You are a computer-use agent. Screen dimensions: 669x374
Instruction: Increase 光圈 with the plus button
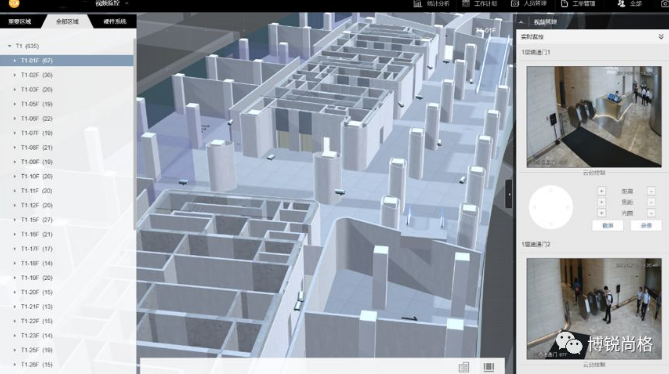tap(602, 213)
